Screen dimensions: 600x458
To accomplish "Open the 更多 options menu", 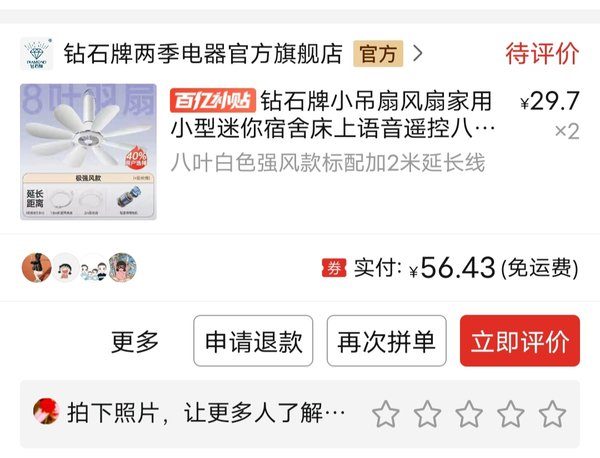I will (x=135, y=341).
